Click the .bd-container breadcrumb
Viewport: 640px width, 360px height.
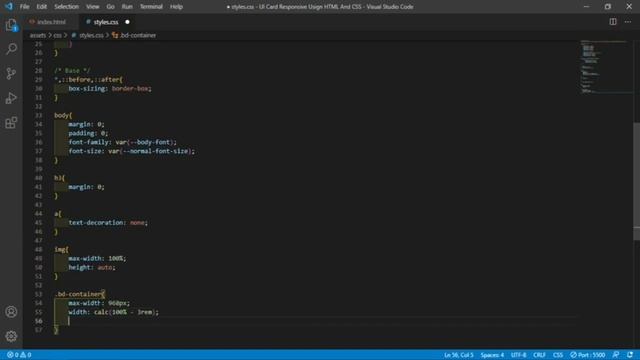(x=138, y=36)
